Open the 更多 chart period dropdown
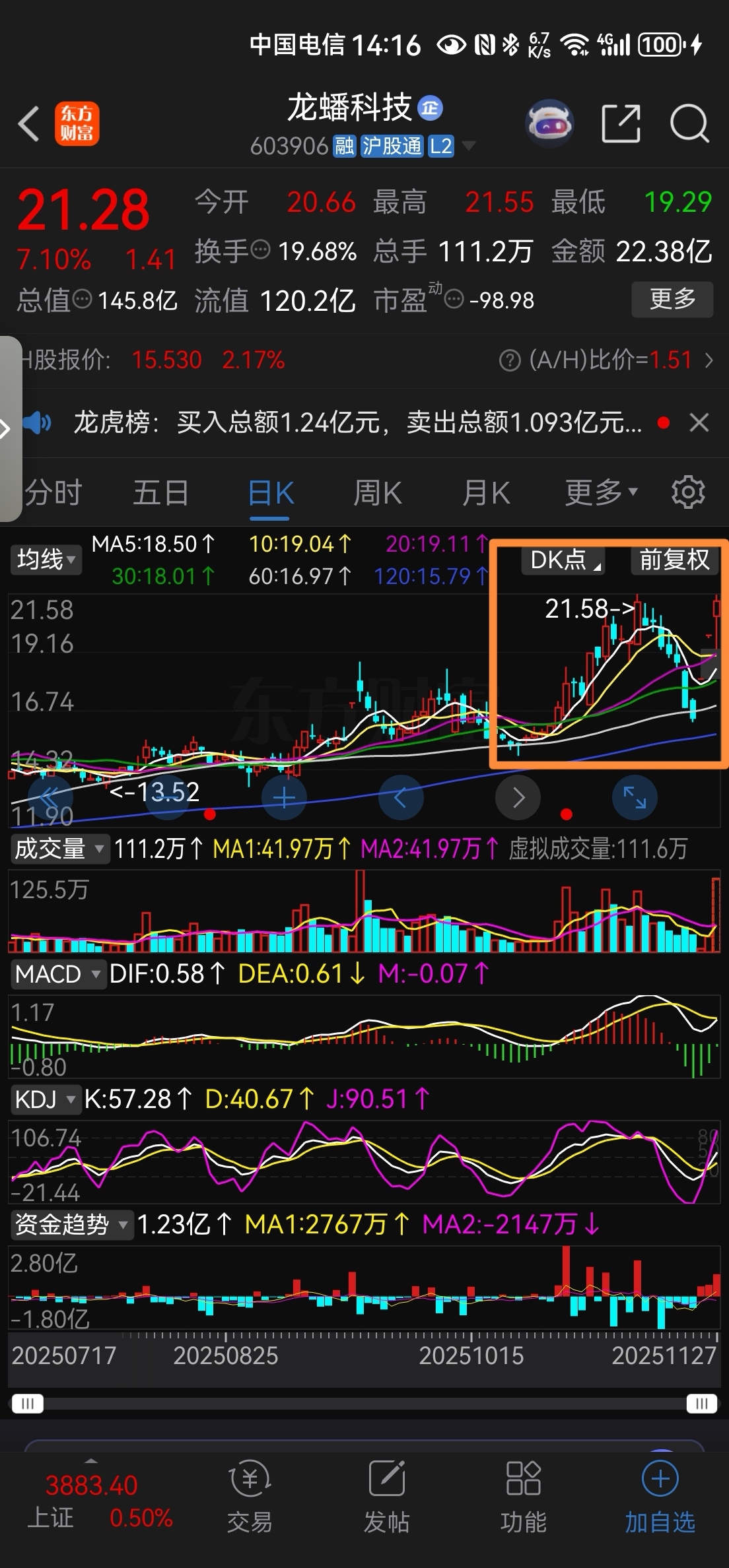This screenshot has height=1568, width=729. pos(601,493)
